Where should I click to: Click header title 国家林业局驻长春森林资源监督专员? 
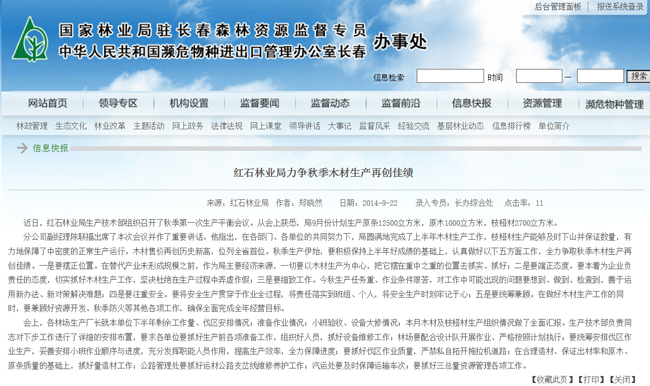click(213, 30)
